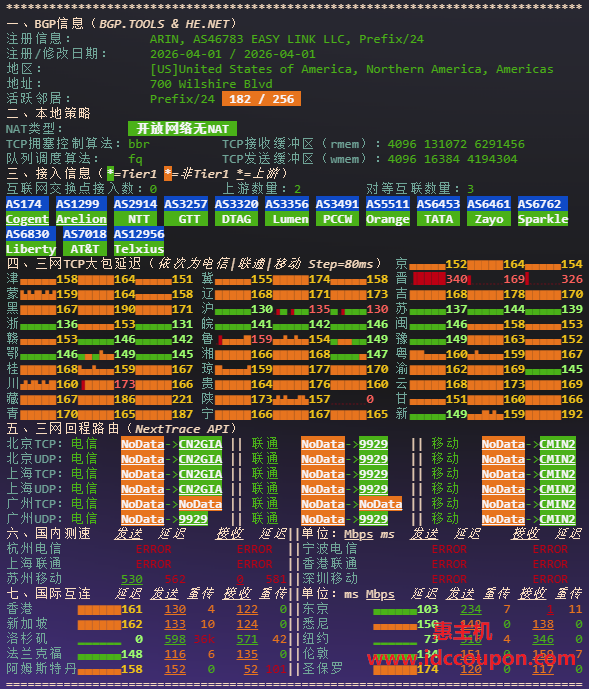The image size is (589, 689).
Task: Select the 'fq' queue scheduling value
Action: (x=135, y=159)
